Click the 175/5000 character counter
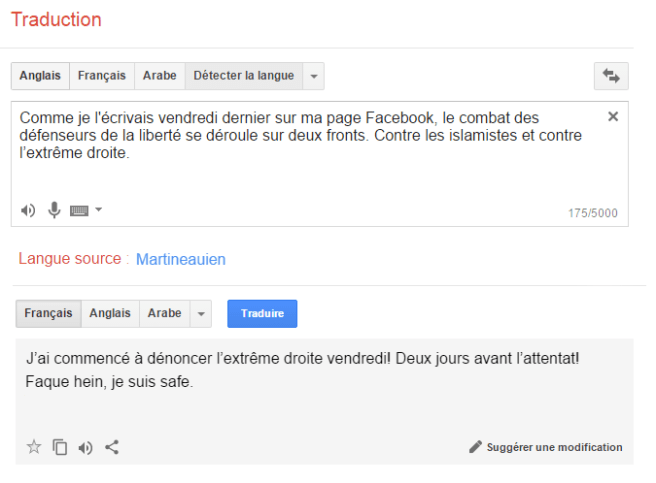The height and width of the screenshot is (483, 656). coord(593,213)
